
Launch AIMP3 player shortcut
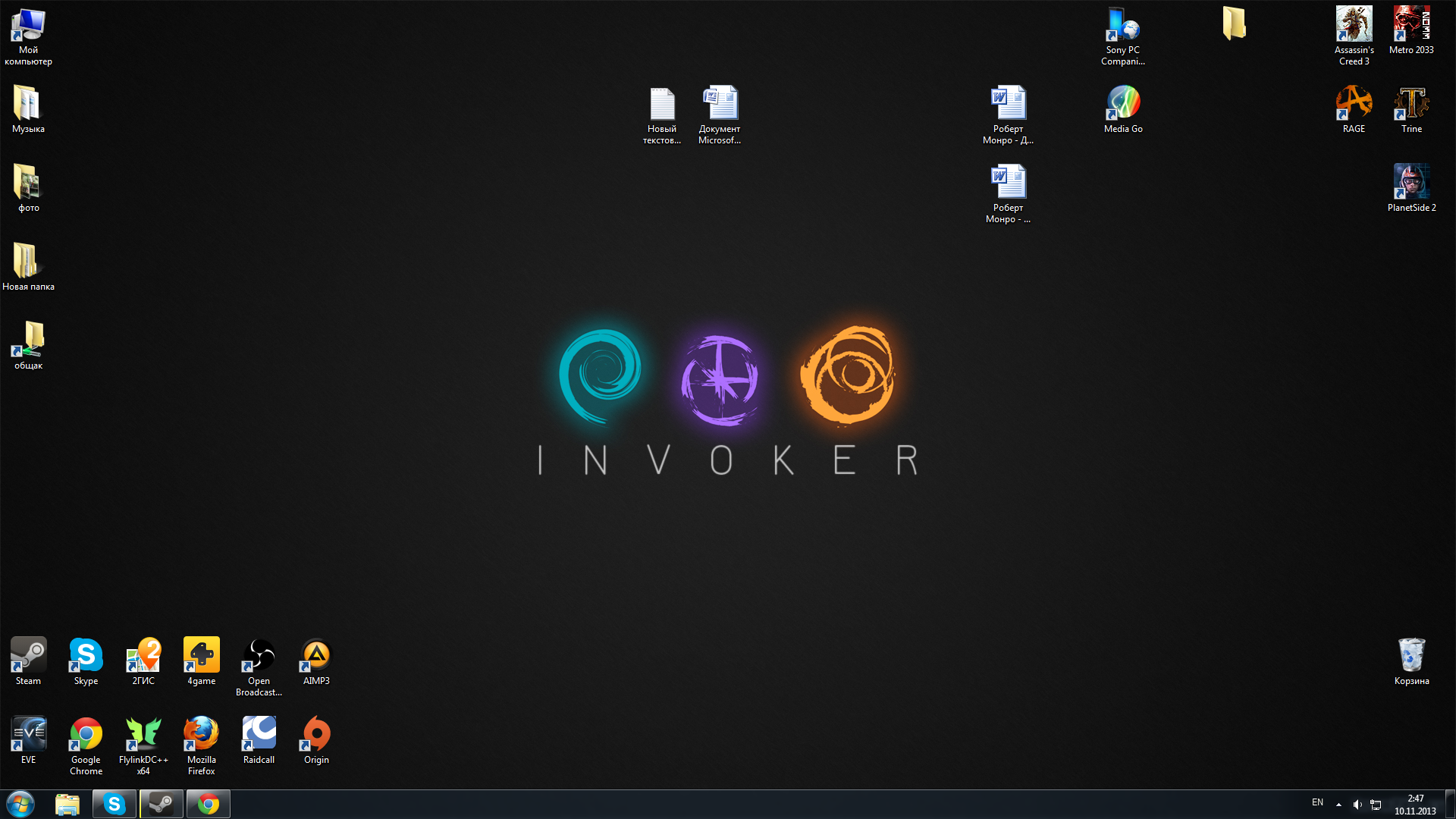tap(316, 662)
